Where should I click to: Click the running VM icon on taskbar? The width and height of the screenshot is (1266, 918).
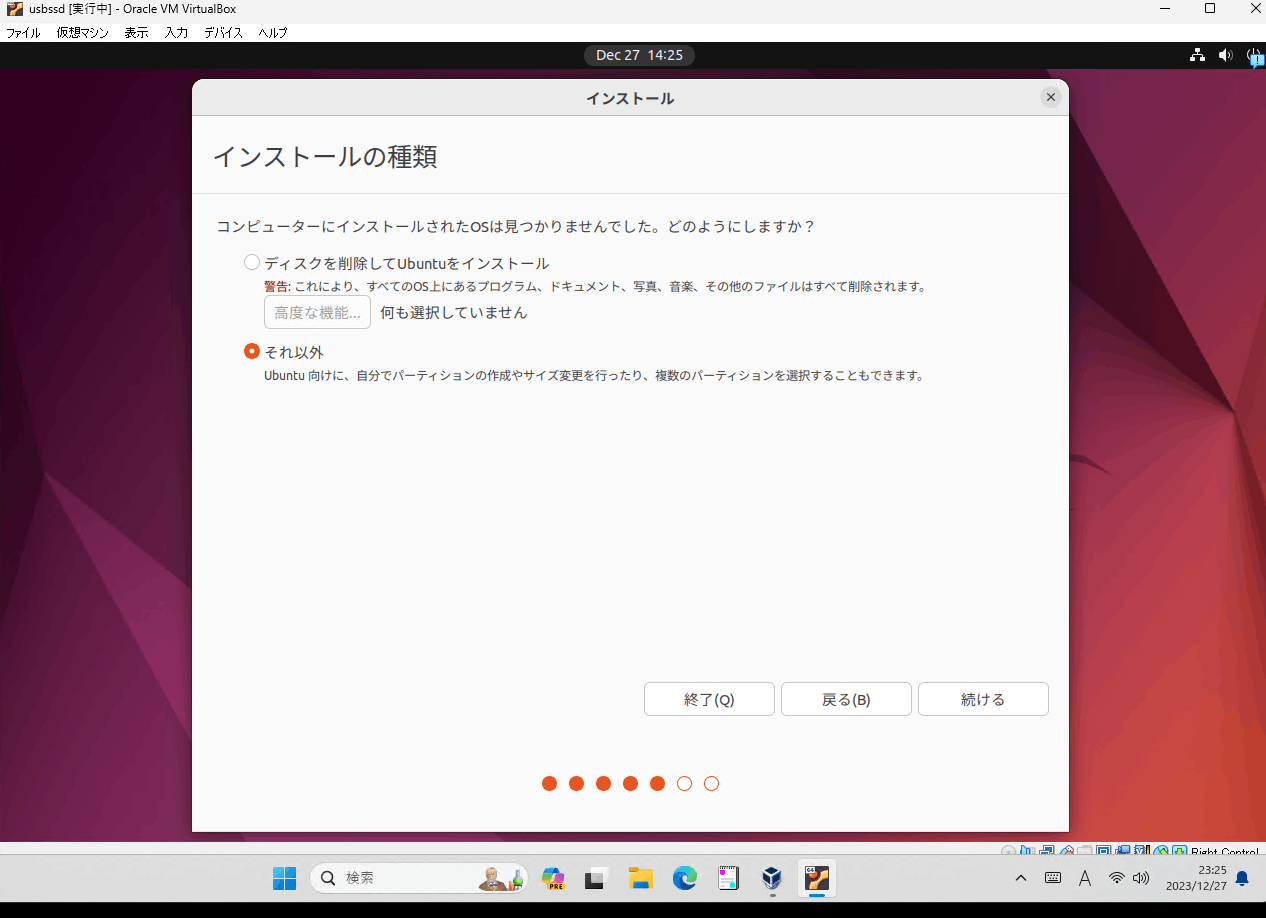[x=817, y=878]
